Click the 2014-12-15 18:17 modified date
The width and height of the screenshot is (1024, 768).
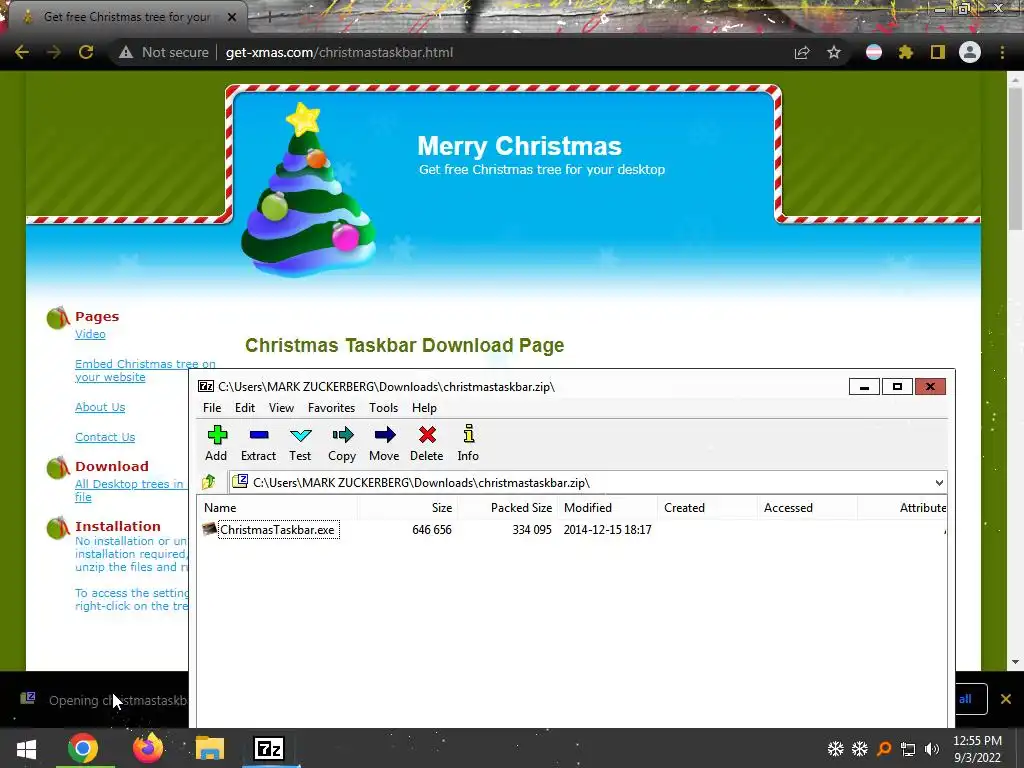[x=607, y=530]
